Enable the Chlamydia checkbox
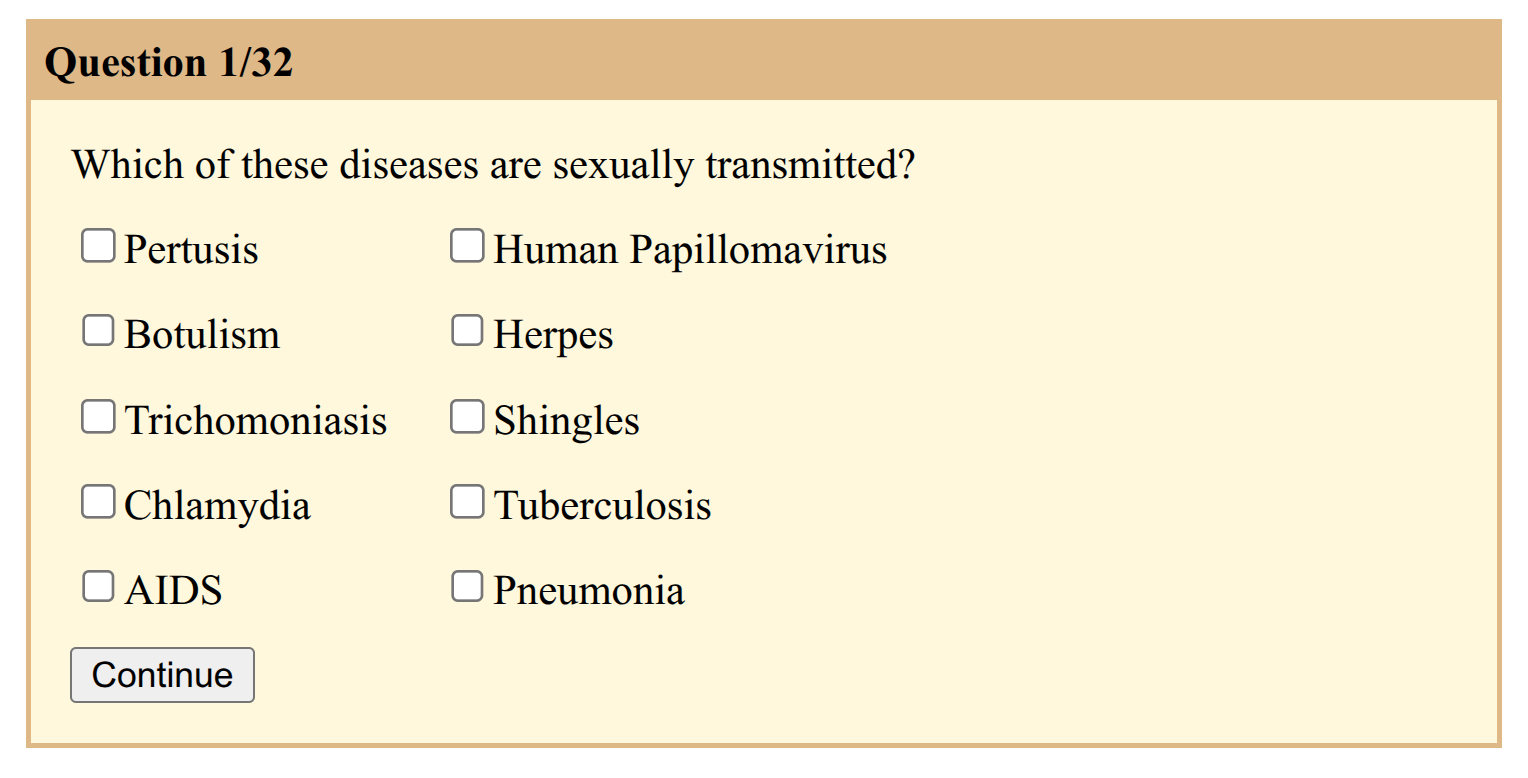Image resolution: width=1528 pixels, height=778 pixels. point(98,502)
